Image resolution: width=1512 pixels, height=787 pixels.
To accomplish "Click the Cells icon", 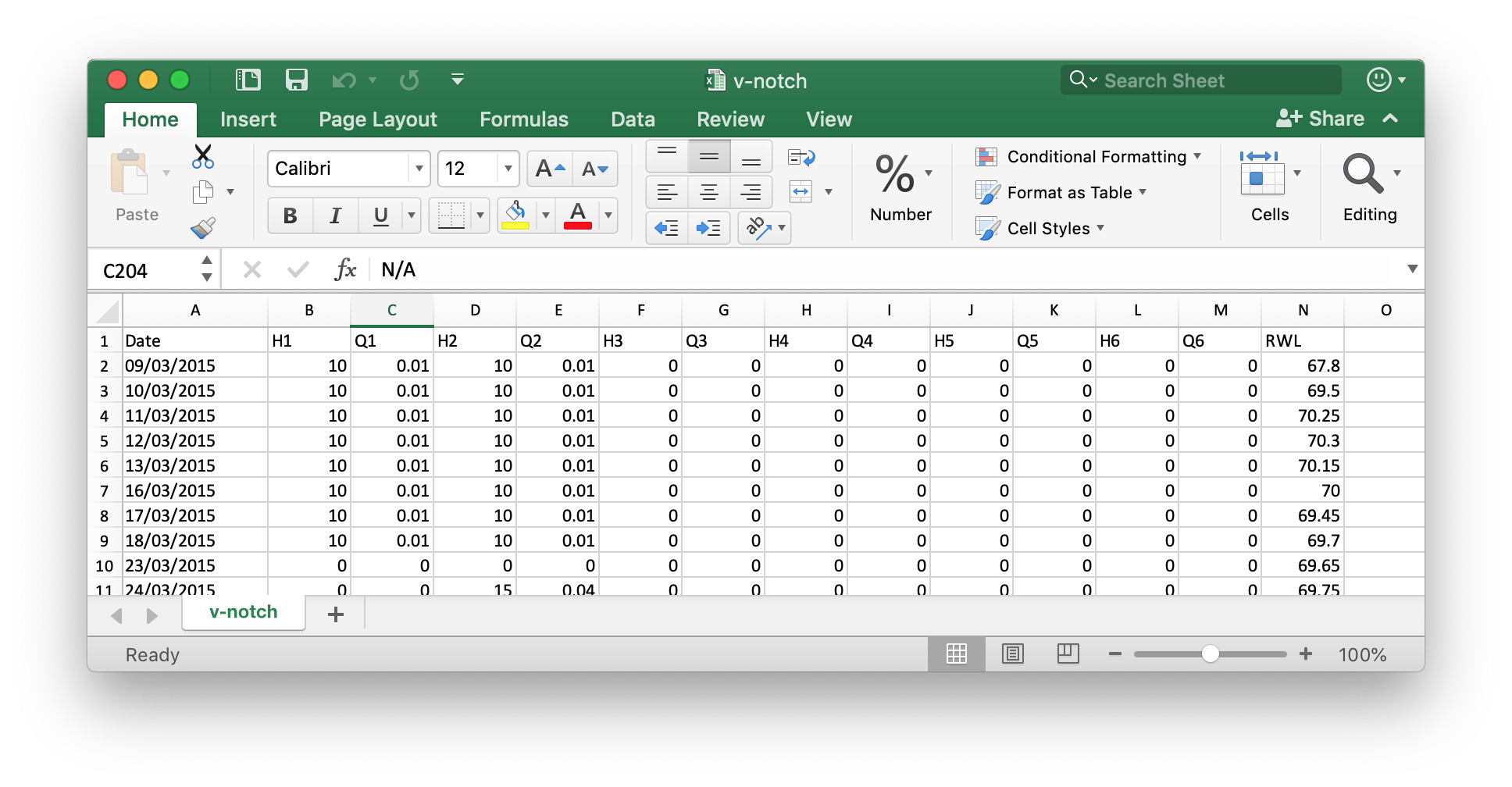I will pos(1261,173).
